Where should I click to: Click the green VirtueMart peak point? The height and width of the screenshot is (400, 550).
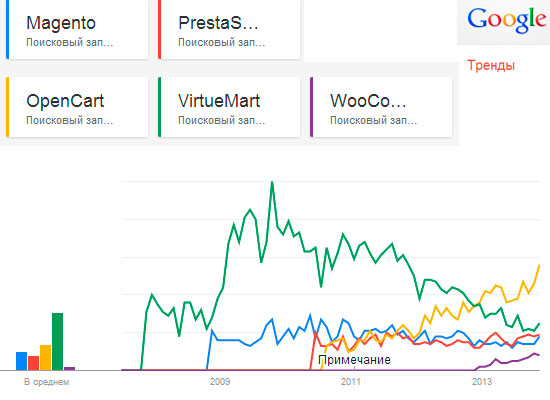pos(272,182)
